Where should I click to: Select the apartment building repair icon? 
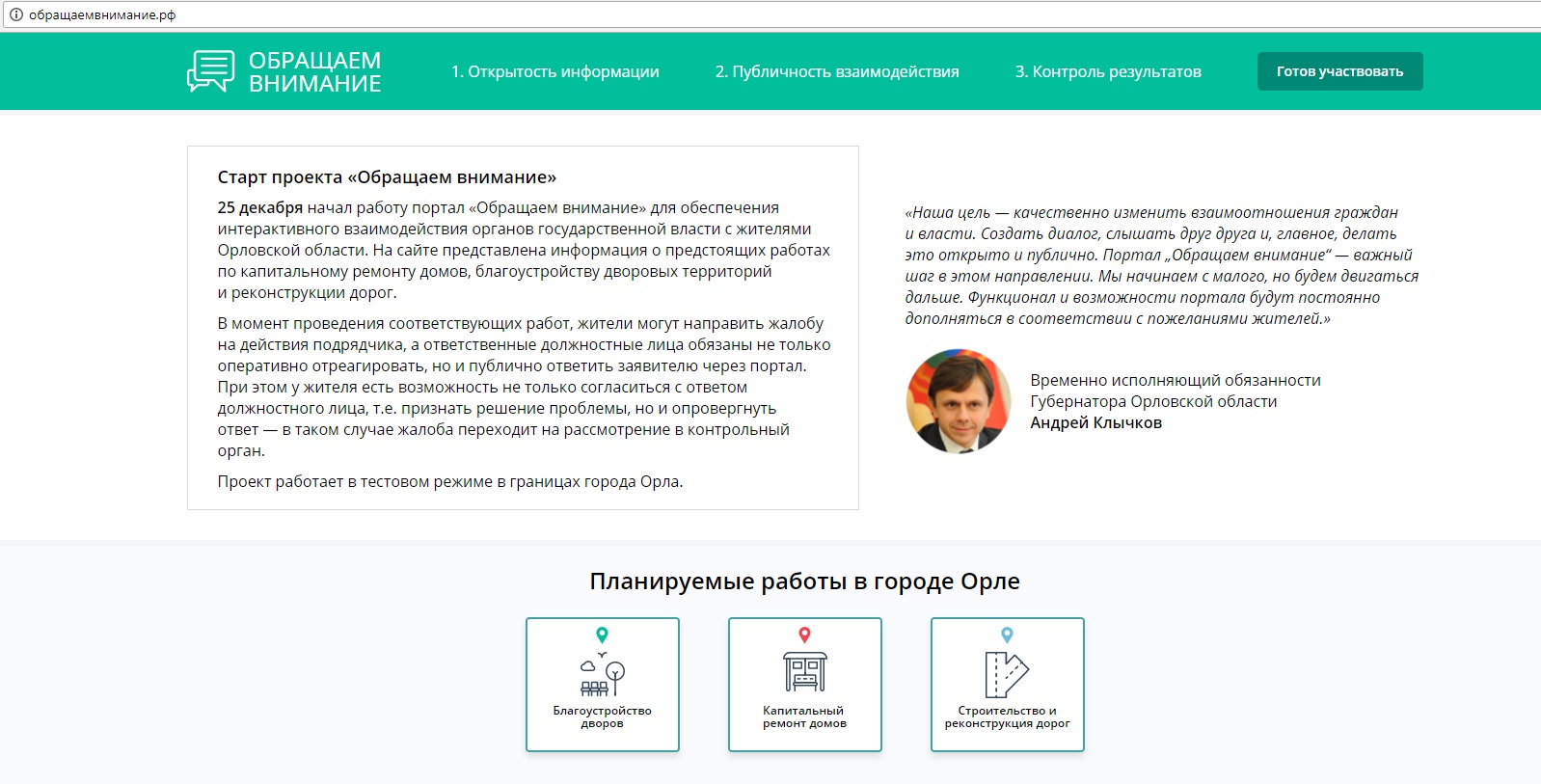804,672
